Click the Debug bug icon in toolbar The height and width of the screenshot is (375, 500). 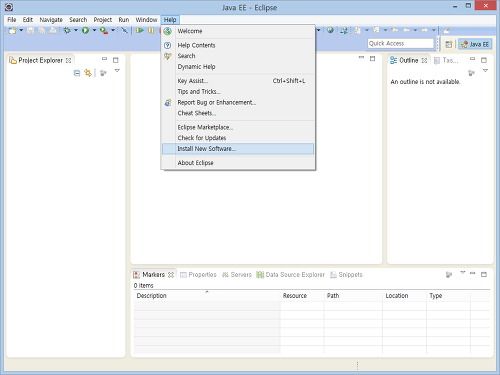click(67, 30)
